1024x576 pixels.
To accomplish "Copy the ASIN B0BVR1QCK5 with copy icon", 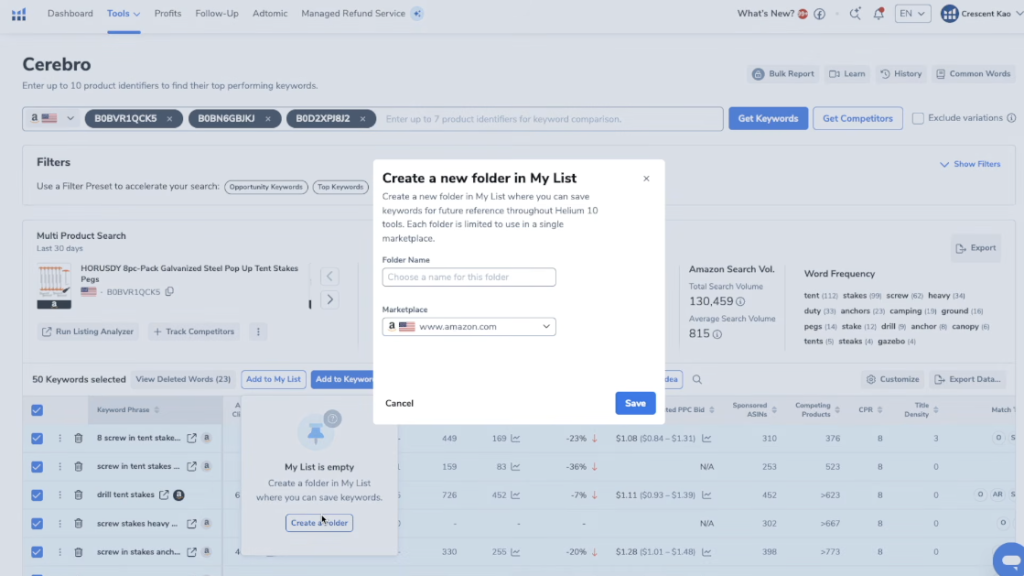I will [x=170, y=292].
